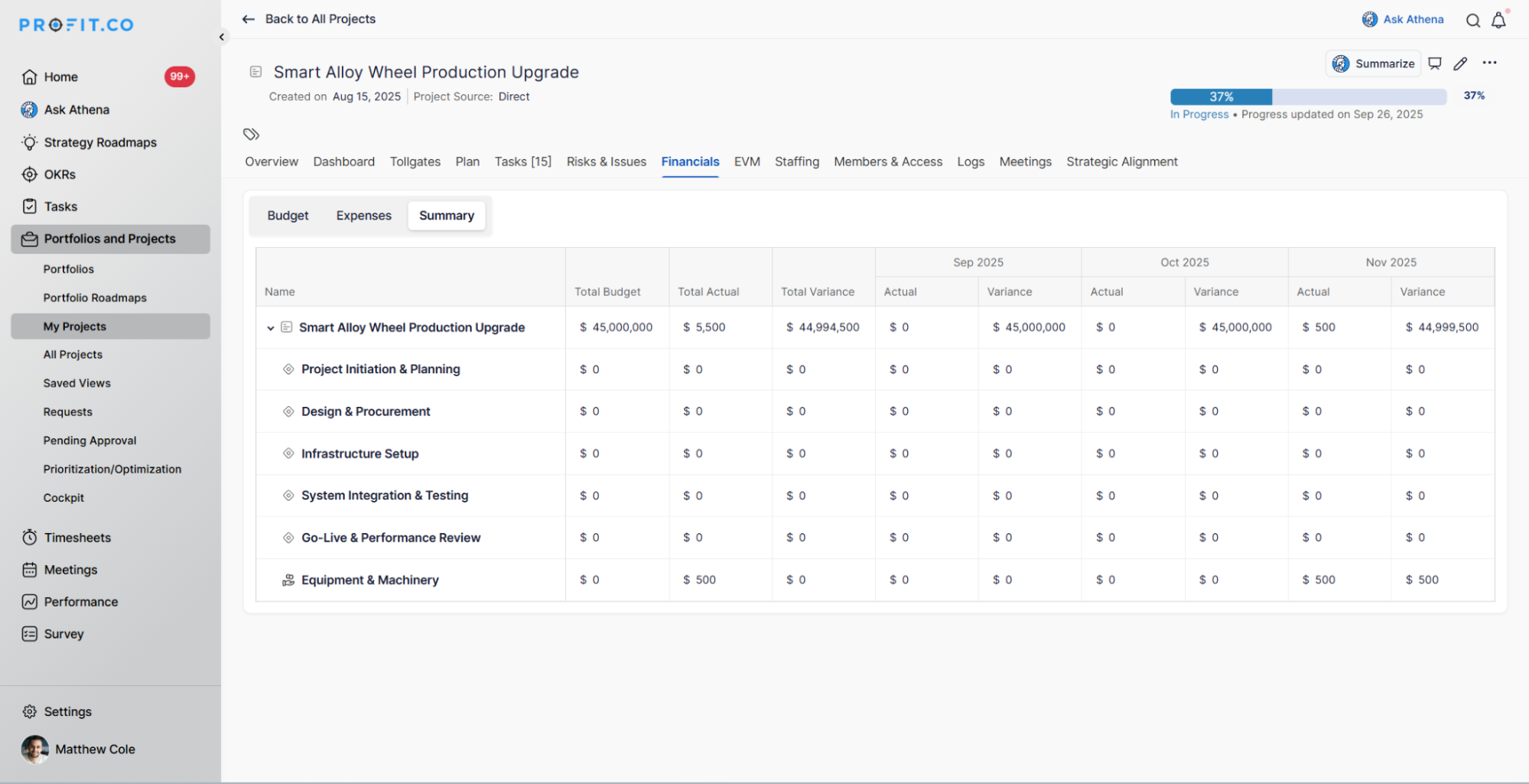Collapse the Smart Alloy Wheel Production Upgrade row
1529x784 pixels.
pos(270,328)
